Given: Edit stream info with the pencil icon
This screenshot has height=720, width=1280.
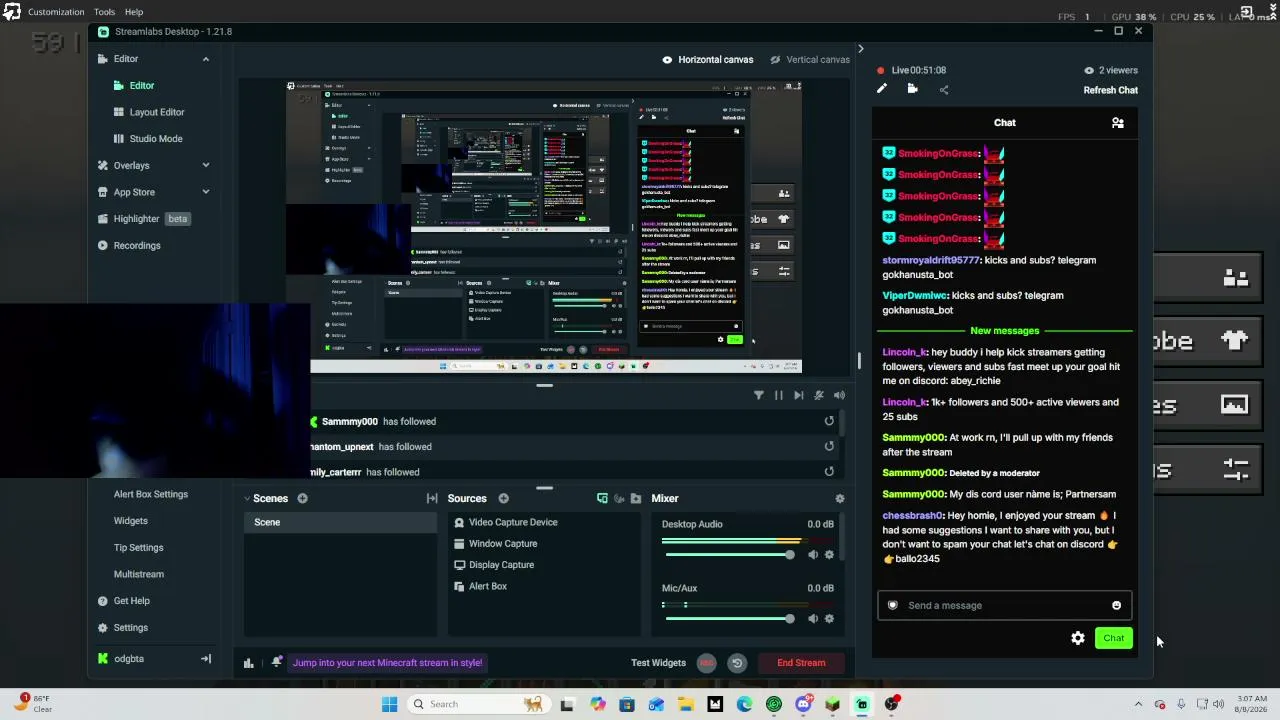Looking at the screenshot, I should 881,89.
